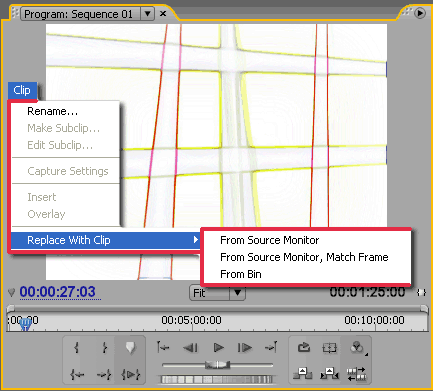
Task: Go to the In point
Action: (77, 374)
